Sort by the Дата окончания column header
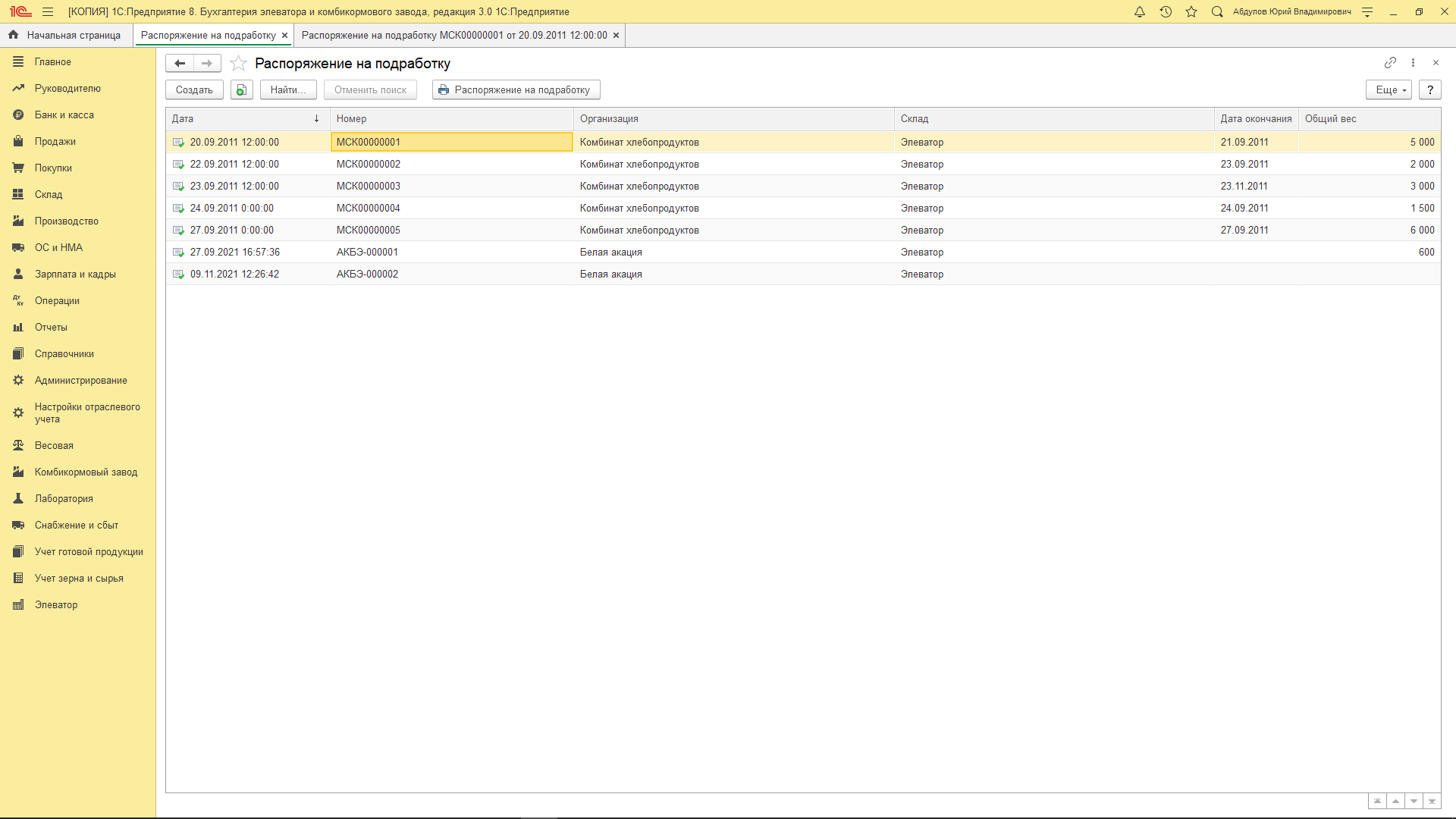 pyautogui.click(x=1256, y=119)
